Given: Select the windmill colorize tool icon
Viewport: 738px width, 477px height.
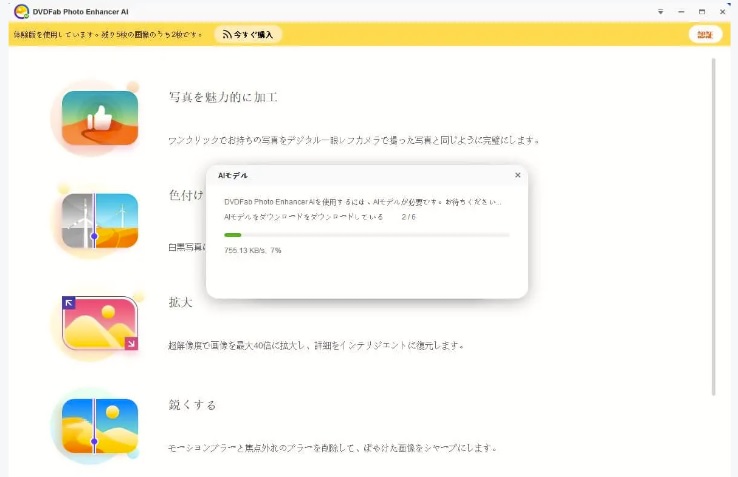Looking at the screenshot, I should pyautogui.click(x=100, y=220).
